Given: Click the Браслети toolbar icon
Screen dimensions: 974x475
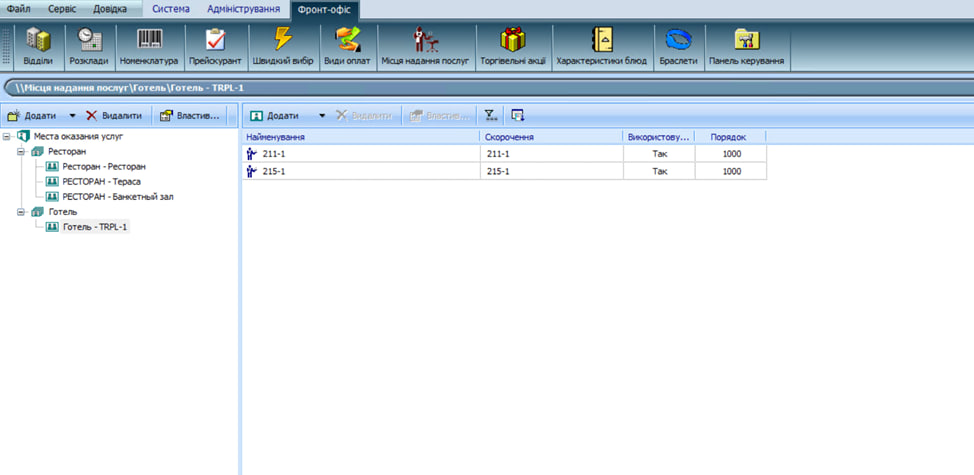Looking at the screenshot, I should click(678, 47).
